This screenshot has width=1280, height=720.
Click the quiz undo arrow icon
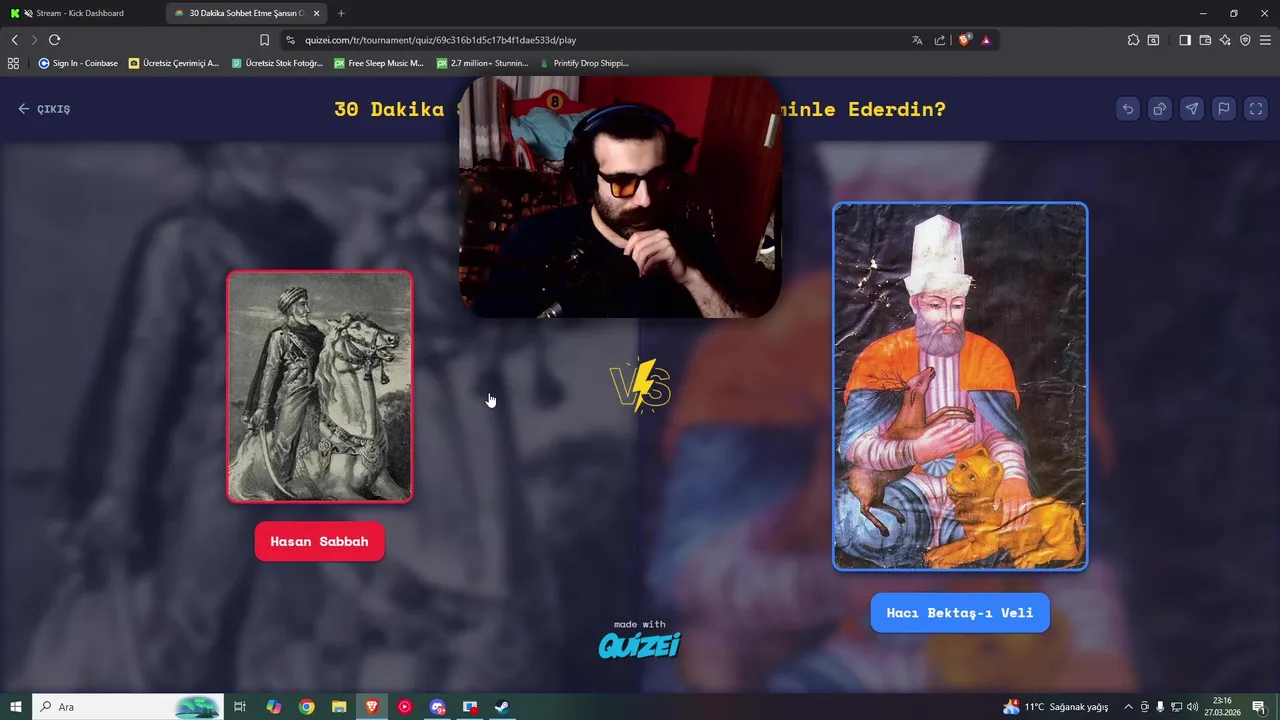click(1128, 109)
